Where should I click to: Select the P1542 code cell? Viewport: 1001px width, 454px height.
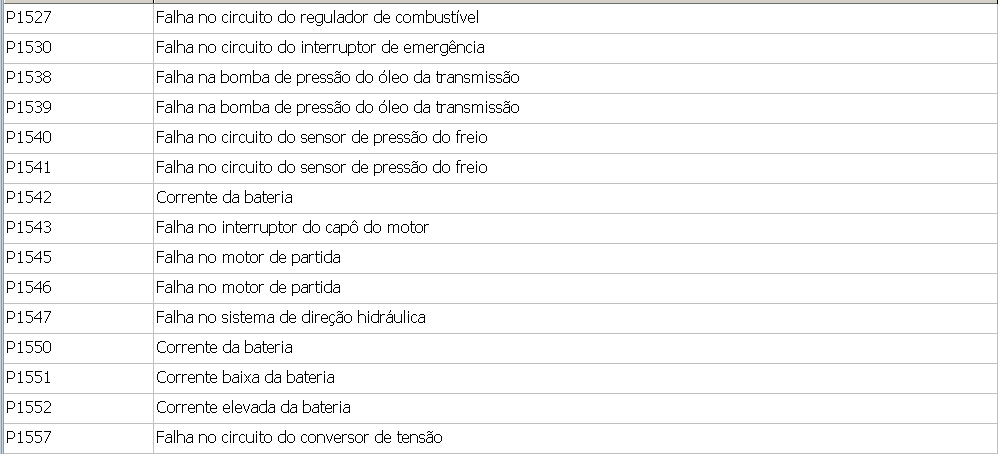coord(29,198)
